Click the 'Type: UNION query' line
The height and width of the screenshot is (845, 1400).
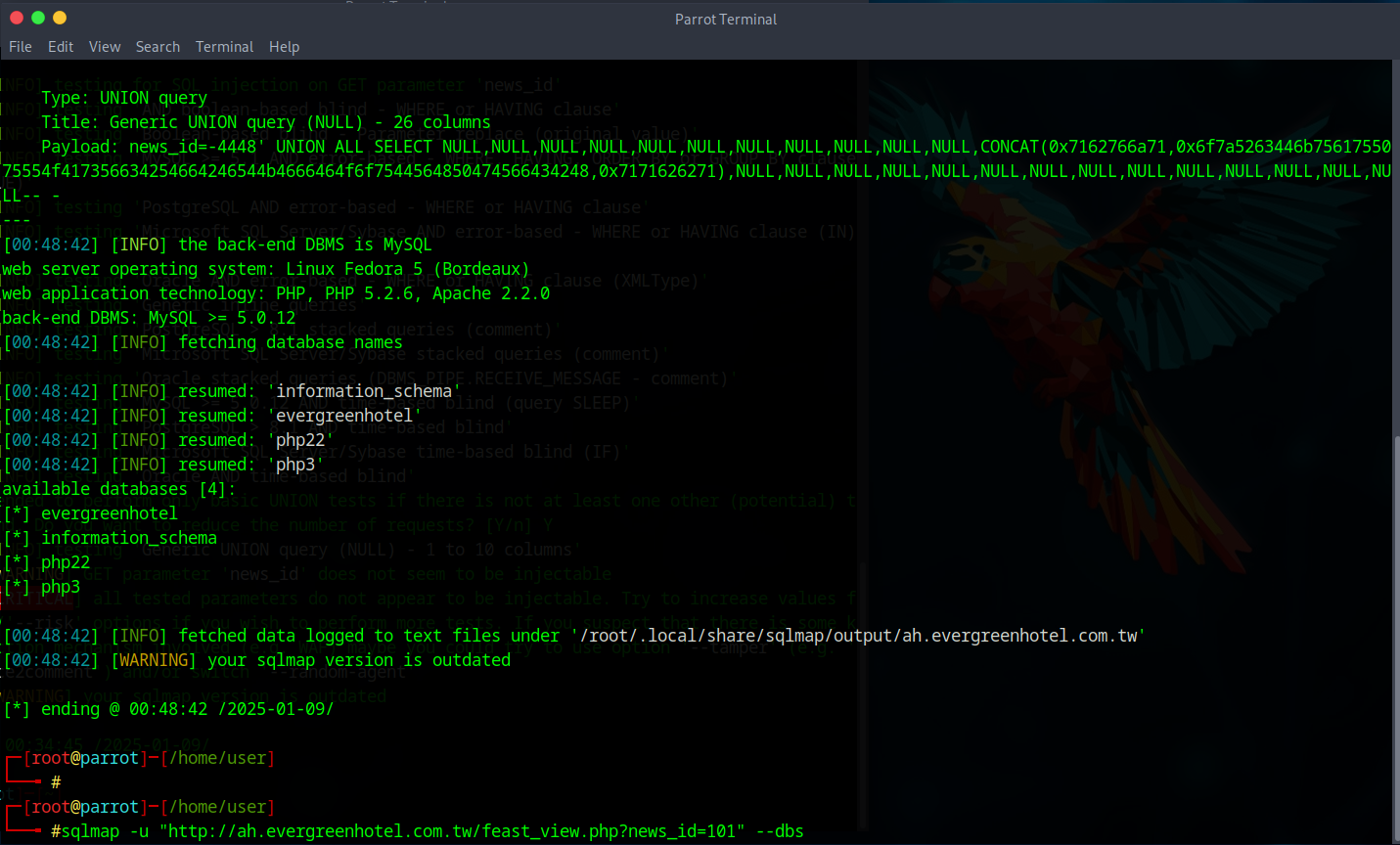pyautogui.click(x=124, y=98)
